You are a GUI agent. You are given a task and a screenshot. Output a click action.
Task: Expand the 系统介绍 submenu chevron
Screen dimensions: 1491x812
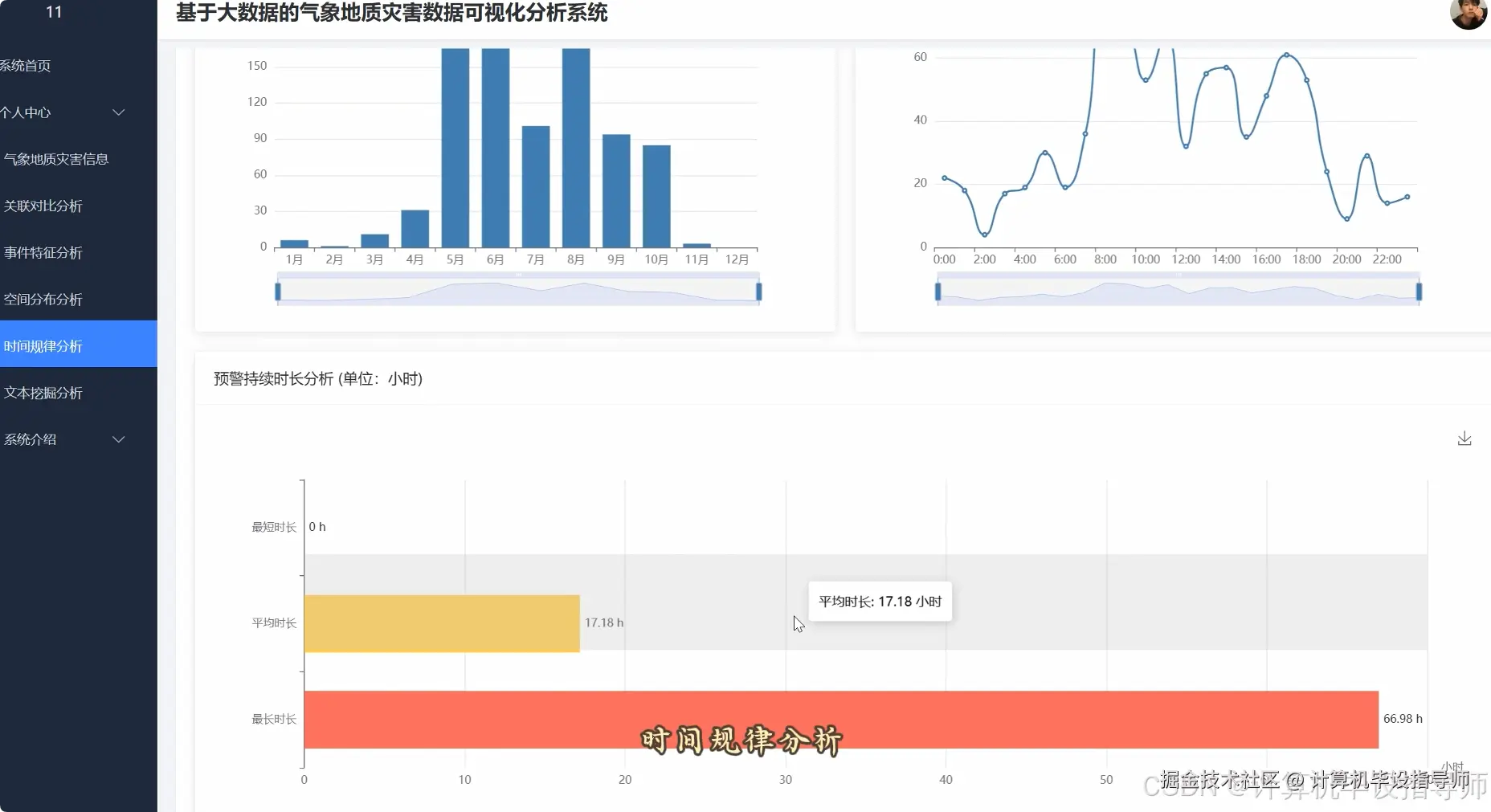coord(119,439)
